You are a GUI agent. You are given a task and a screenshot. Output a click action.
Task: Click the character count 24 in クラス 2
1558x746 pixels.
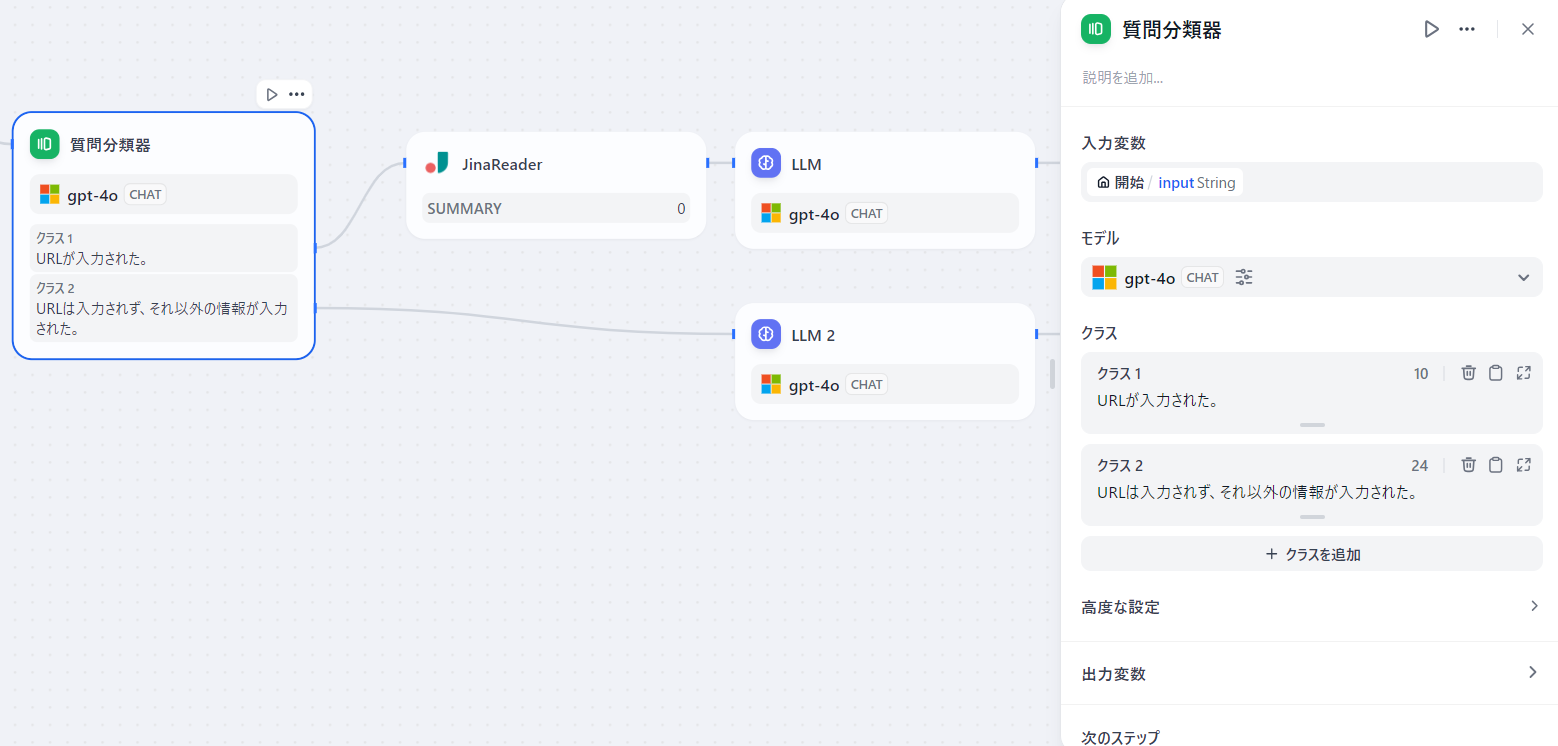point(1420,465)
